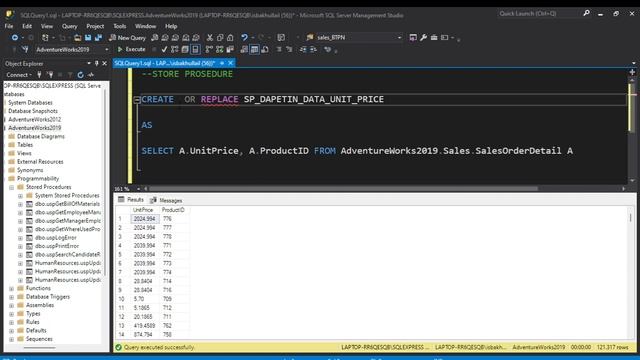
Task: Click the Parse checkmark icon
Action: click(x=164, y=49)
